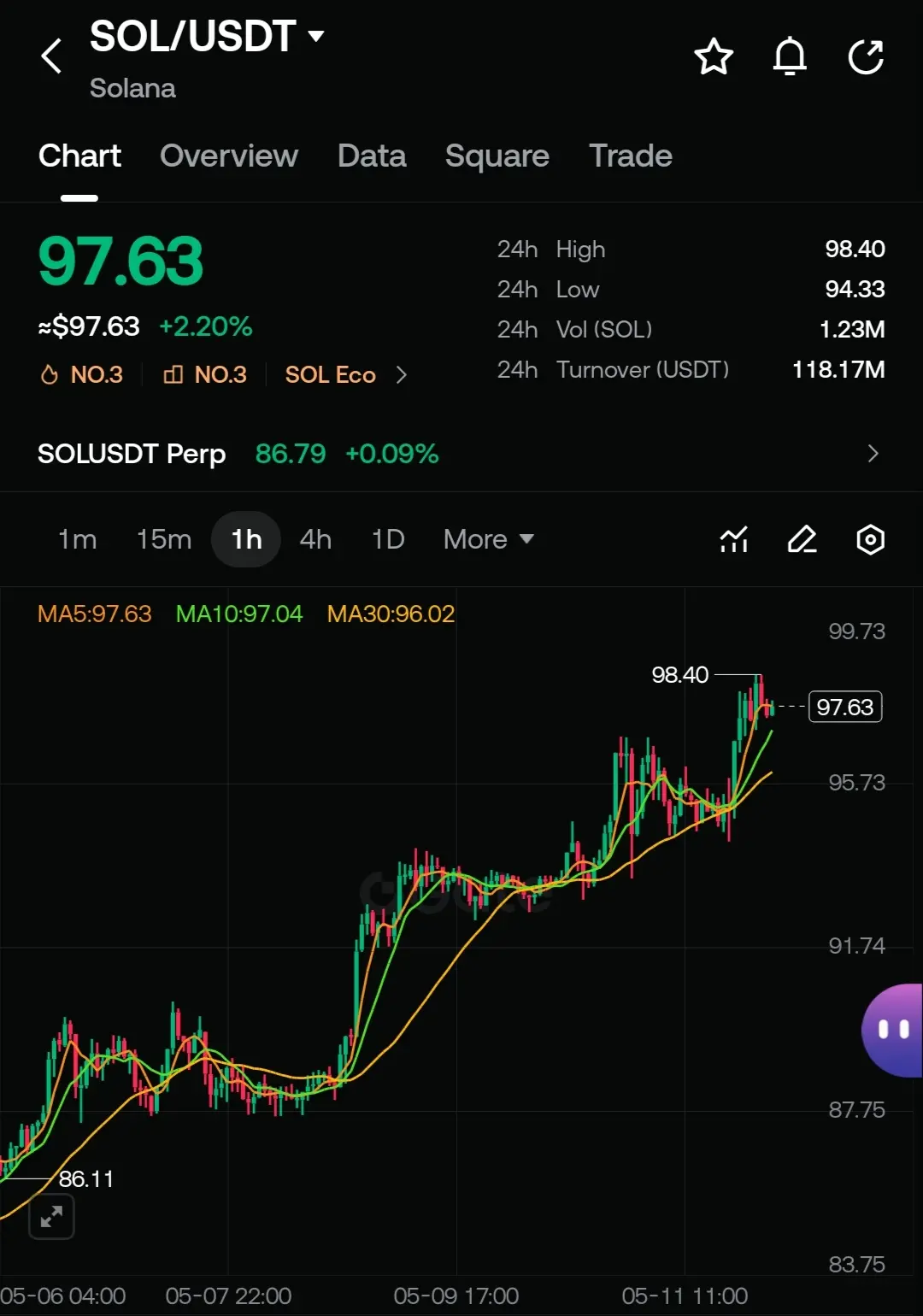Add SOL/USDT to favorites star
The height and width of the screenshot is (1316, 923).
coord(714,56)
